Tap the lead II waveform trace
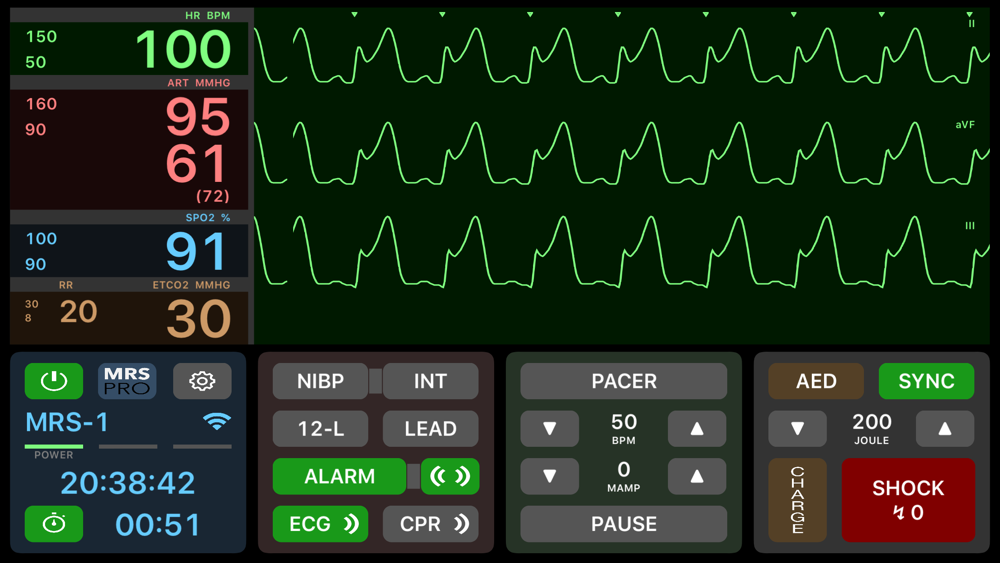The image size is (1000, 563). coord(622,55)
